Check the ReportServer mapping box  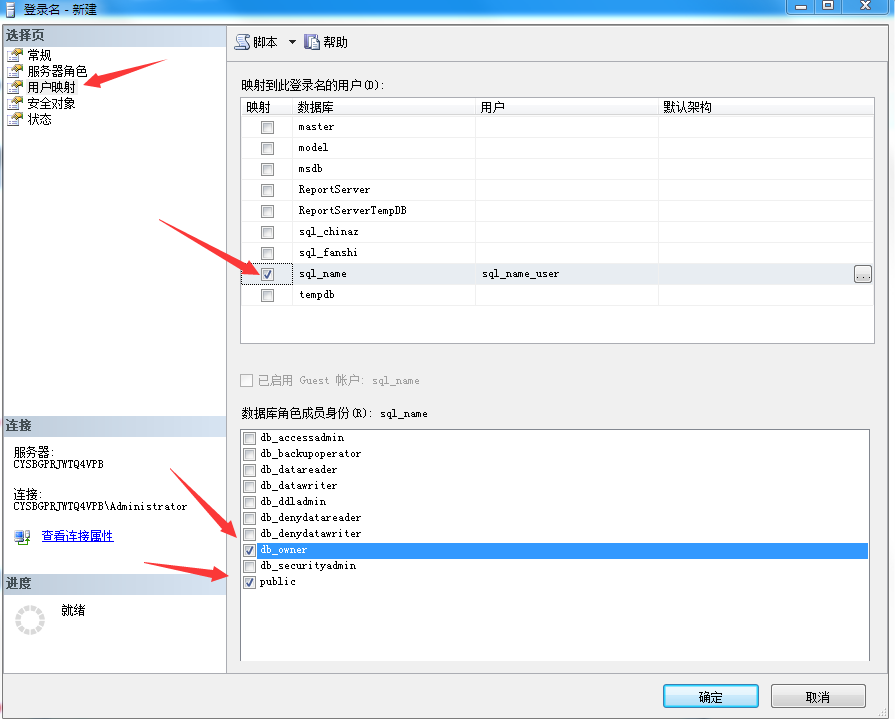click(x=267, y=190)
